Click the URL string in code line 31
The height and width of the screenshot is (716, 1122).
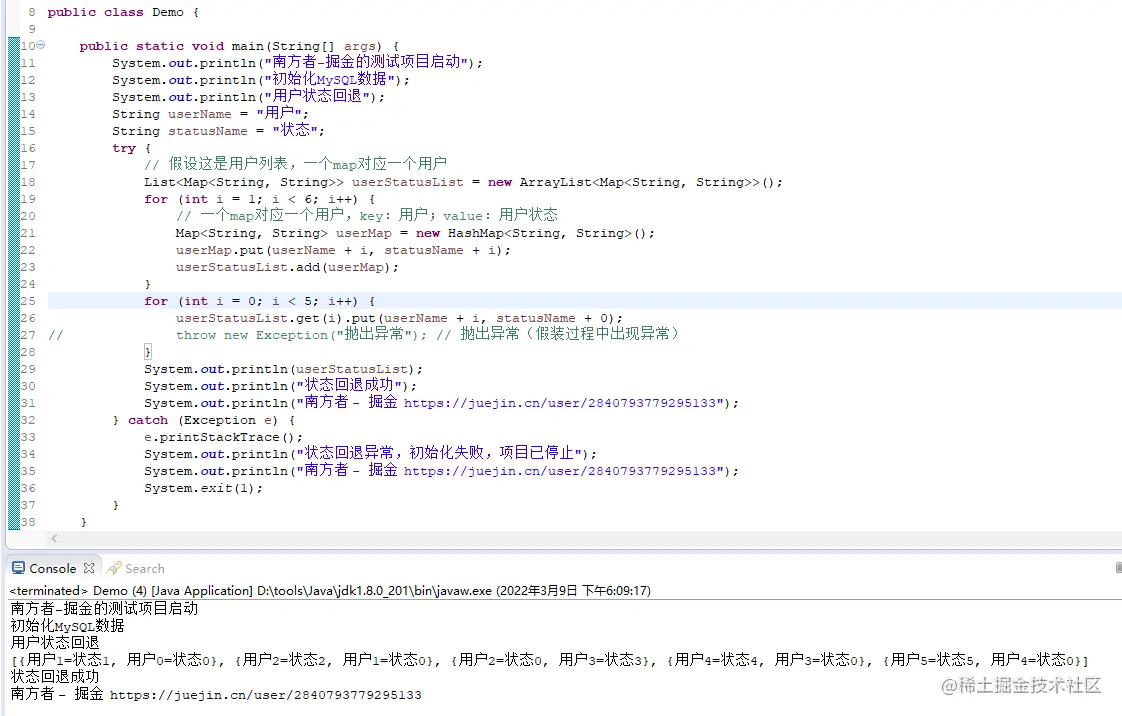tap(560, 403)
